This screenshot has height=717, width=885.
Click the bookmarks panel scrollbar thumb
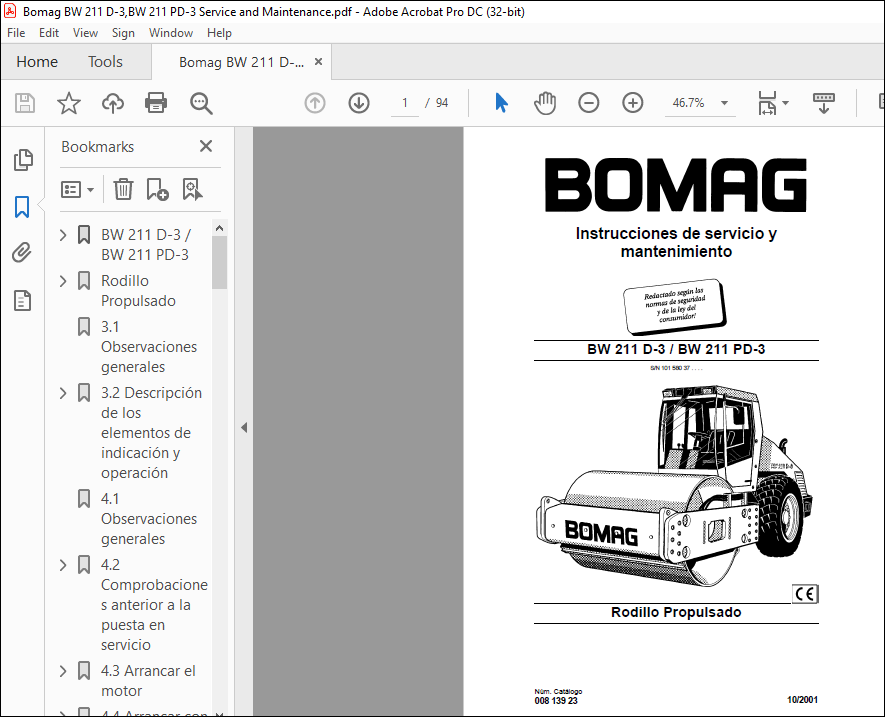[x=220, y=262]
